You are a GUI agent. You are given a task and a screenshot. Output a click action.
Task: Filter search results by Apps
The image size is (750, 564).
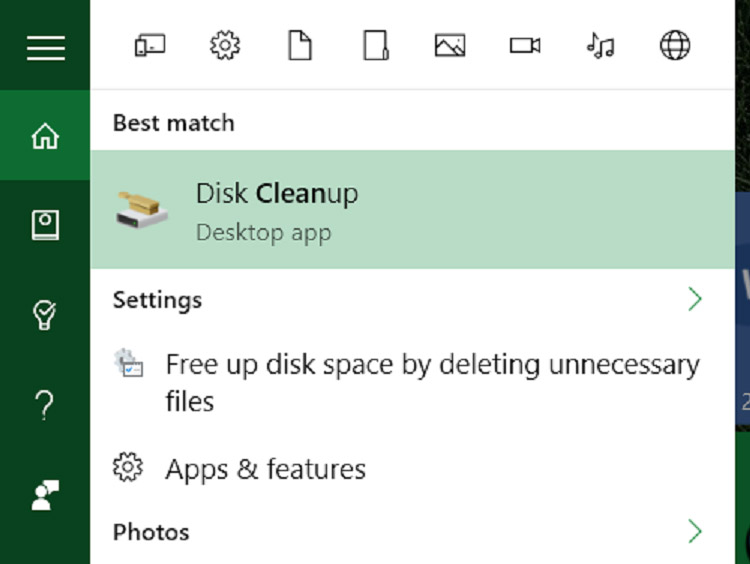150,45
